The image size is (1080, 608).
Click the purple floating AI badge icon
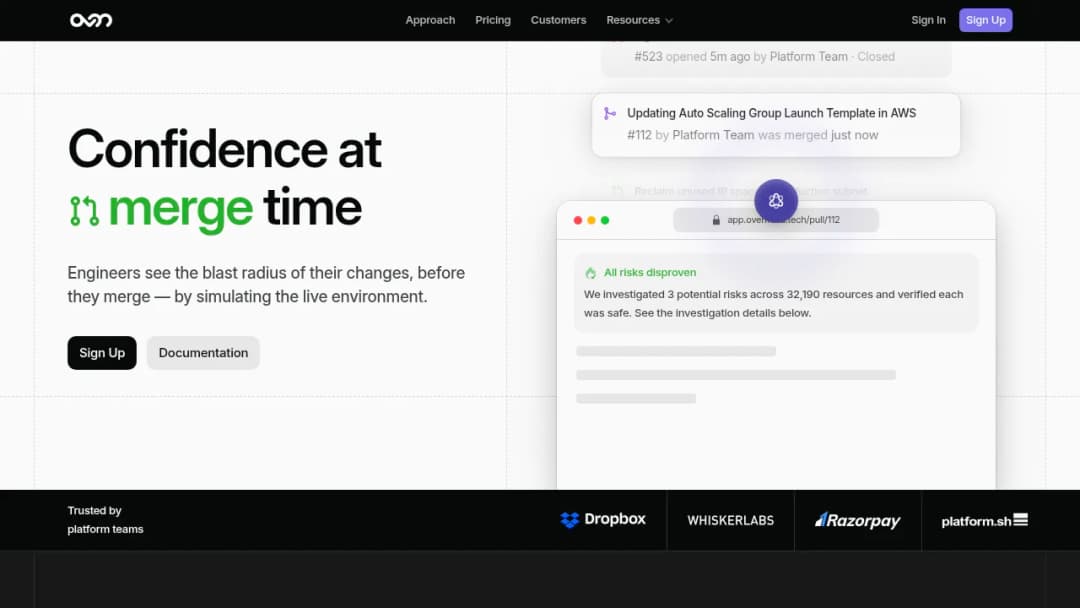(776, 200)
